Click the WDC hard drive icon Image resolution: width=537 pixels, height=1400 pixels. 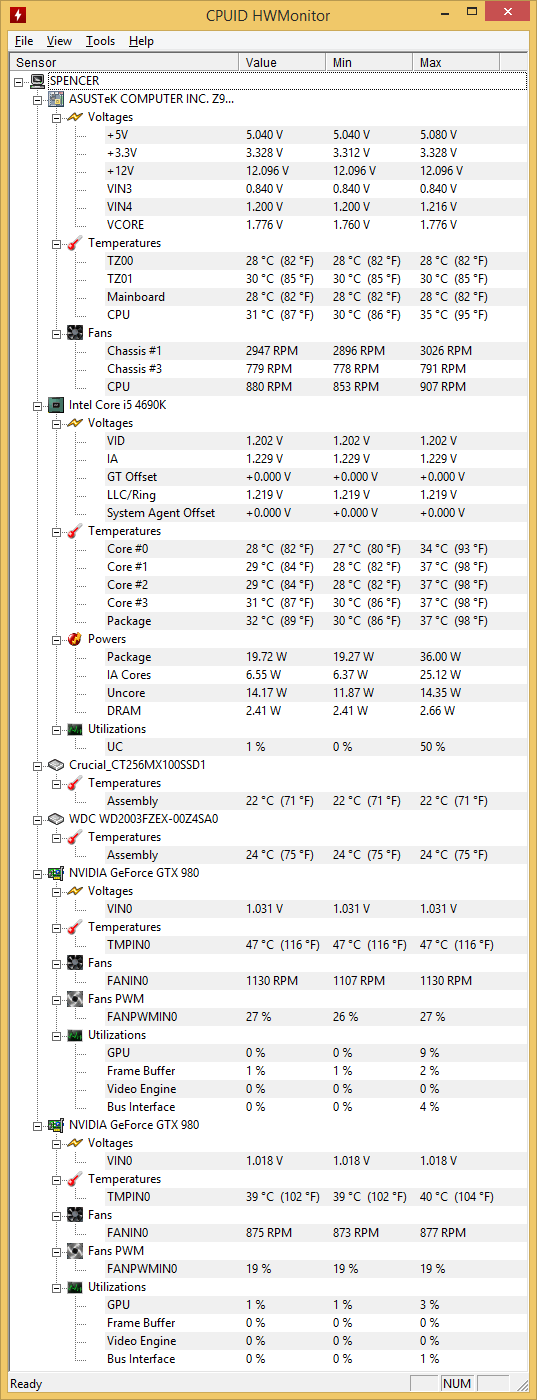pyautogui.click(x=57, y=819)
